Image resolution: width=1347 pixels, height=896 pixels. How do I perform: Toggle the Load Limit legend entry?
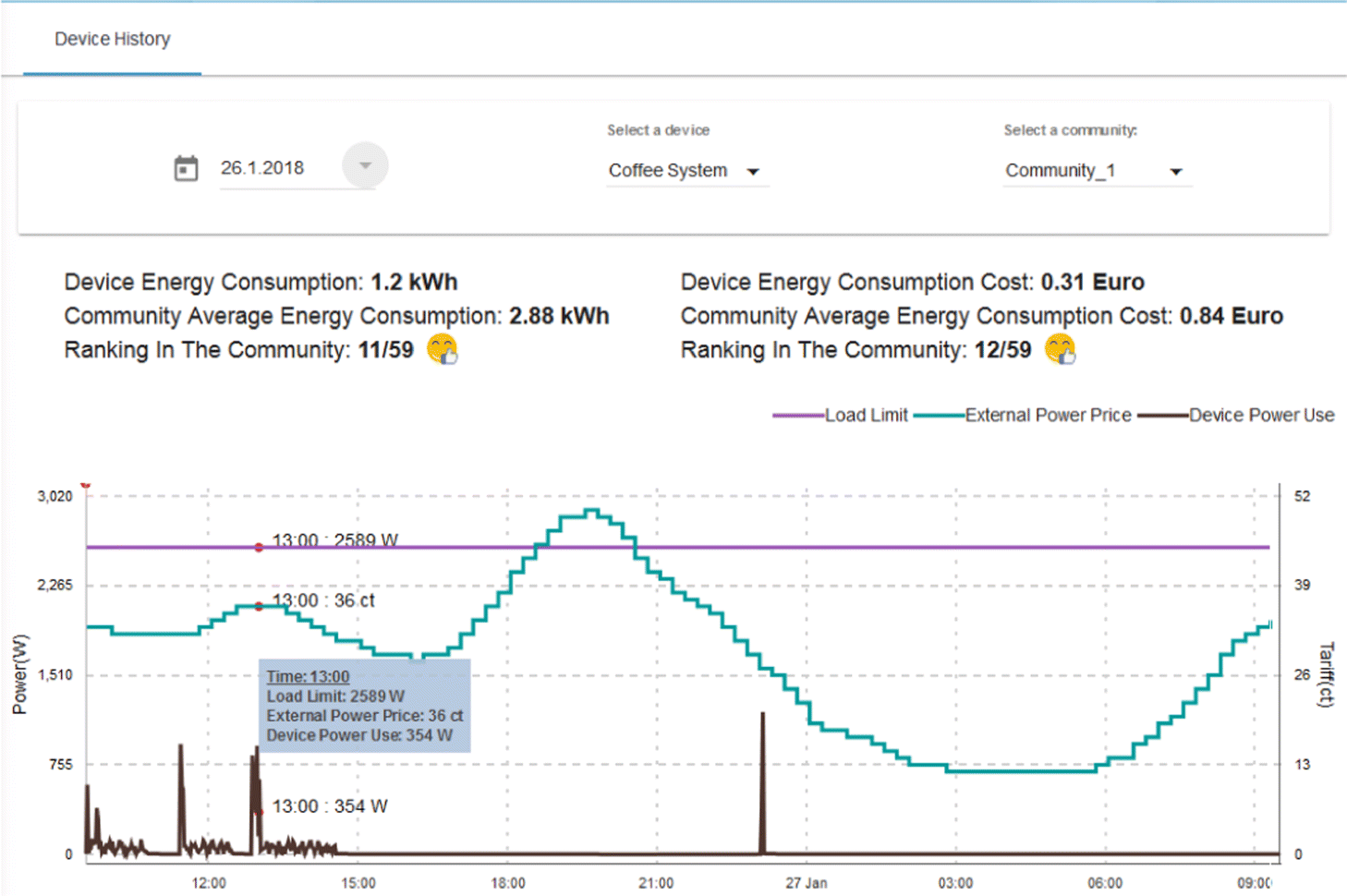tap(841, 416)
